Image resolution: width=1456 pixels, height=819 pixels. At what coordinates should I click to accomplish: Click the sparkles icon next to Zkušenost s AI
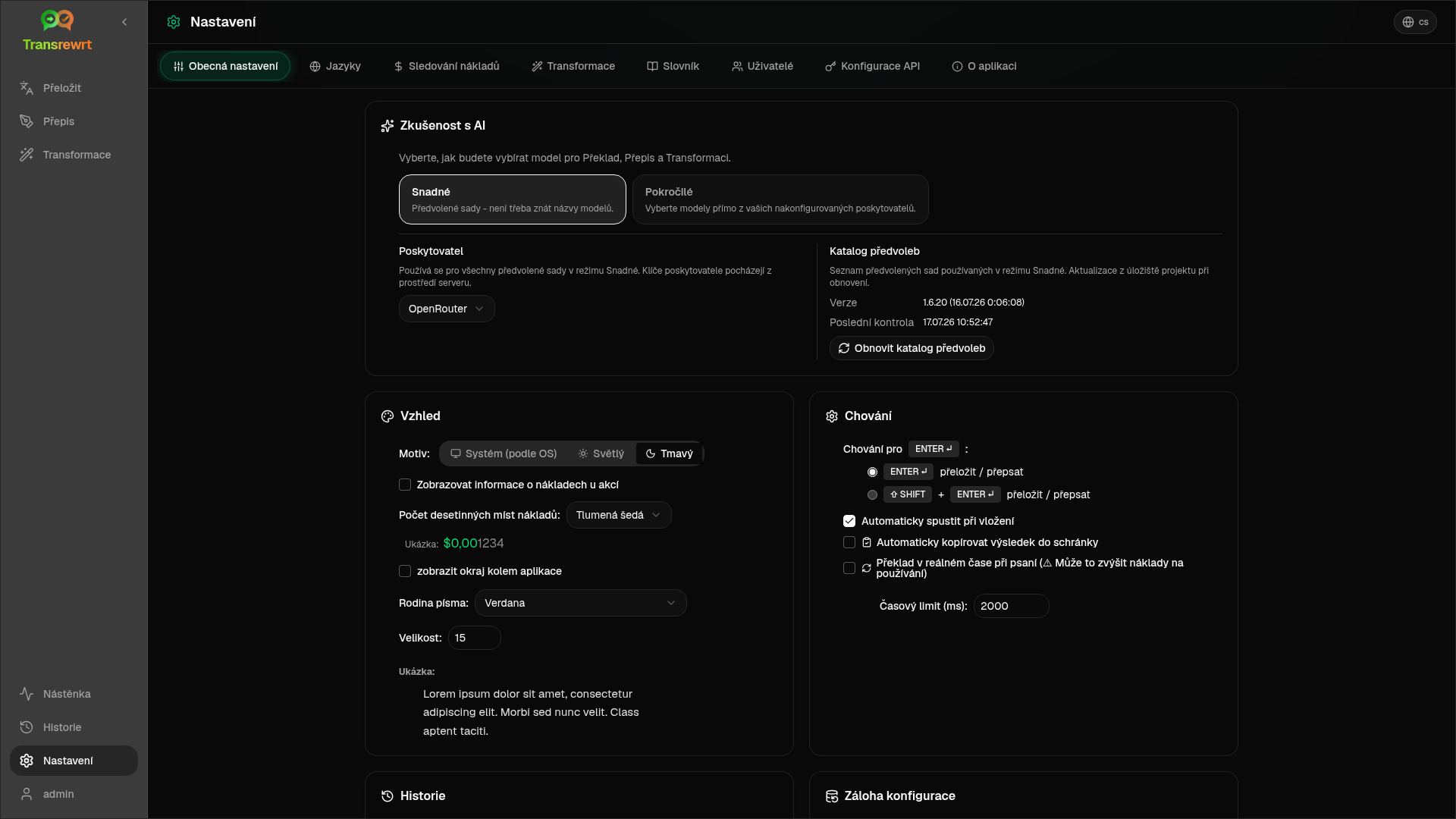pos(388,126)
